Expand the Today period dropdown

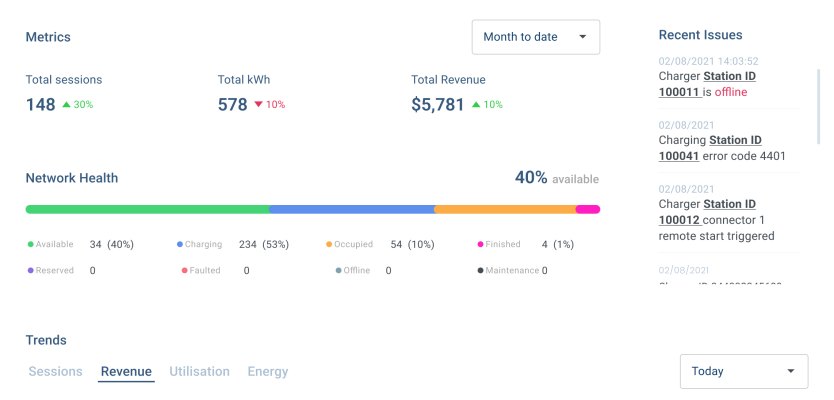[743, 371]
